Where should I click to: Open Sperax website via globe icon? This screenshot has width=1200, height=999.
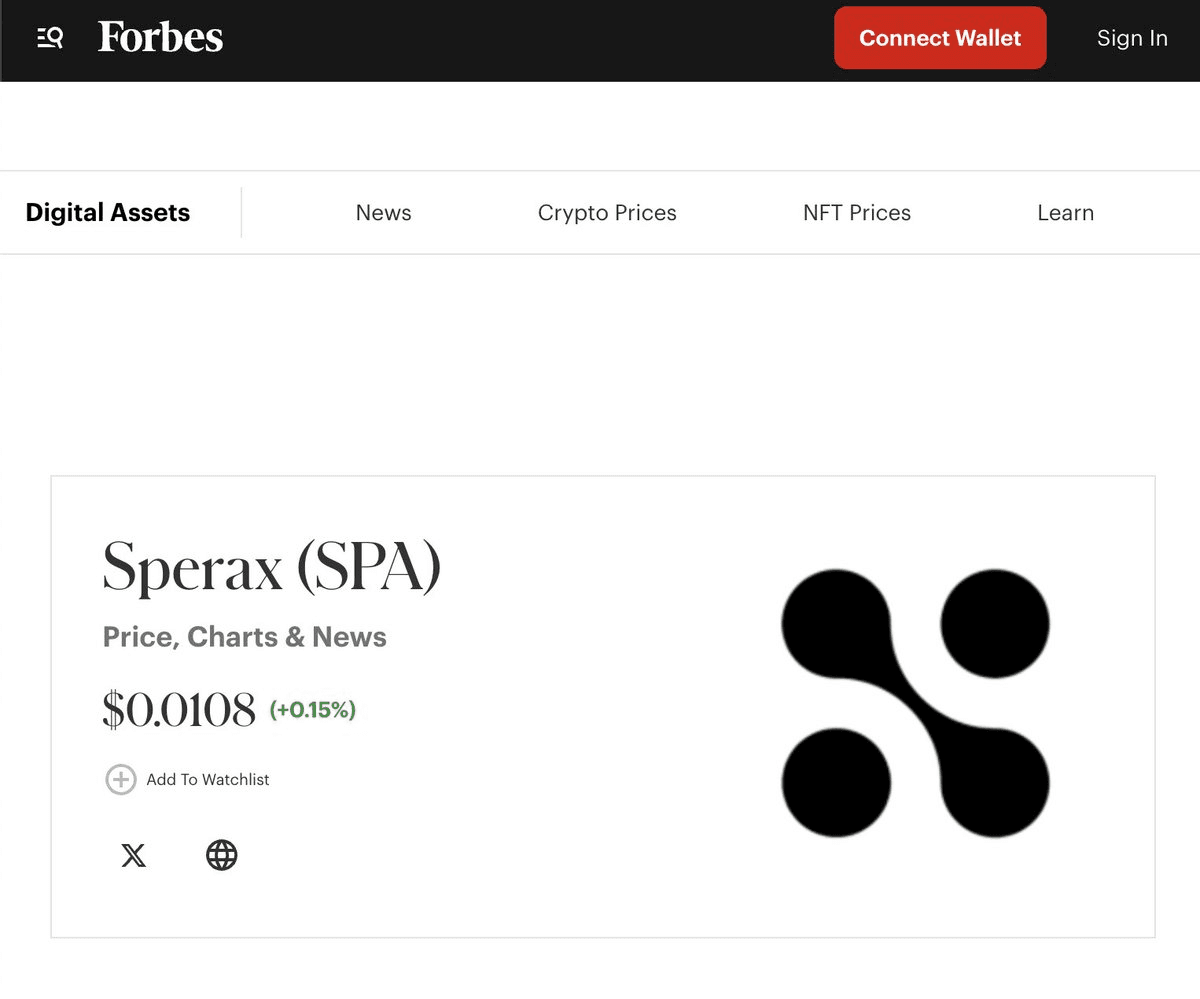(221, 855)
